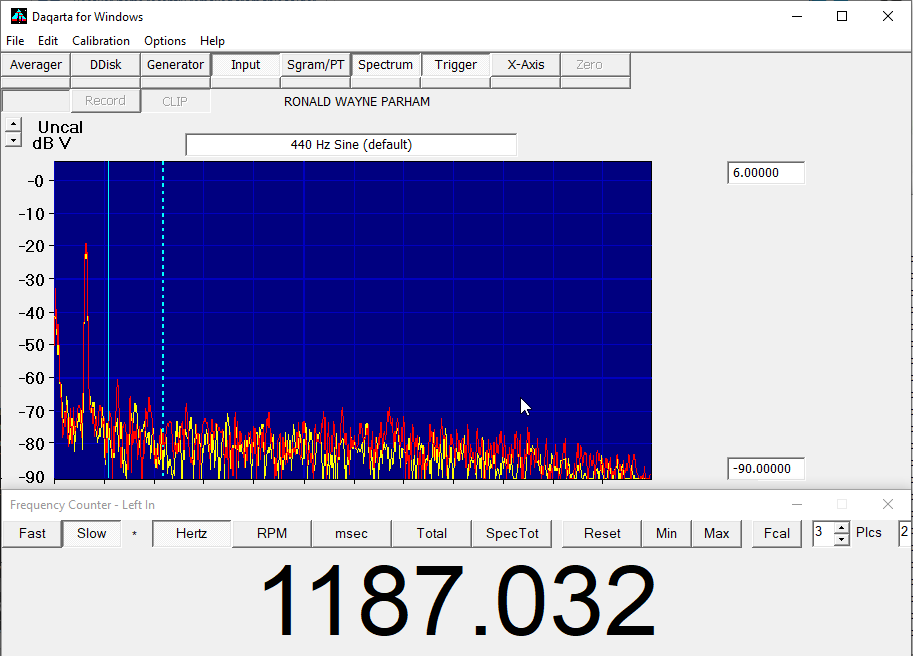Click the solid cyan cursor line in spectrum

108,300
